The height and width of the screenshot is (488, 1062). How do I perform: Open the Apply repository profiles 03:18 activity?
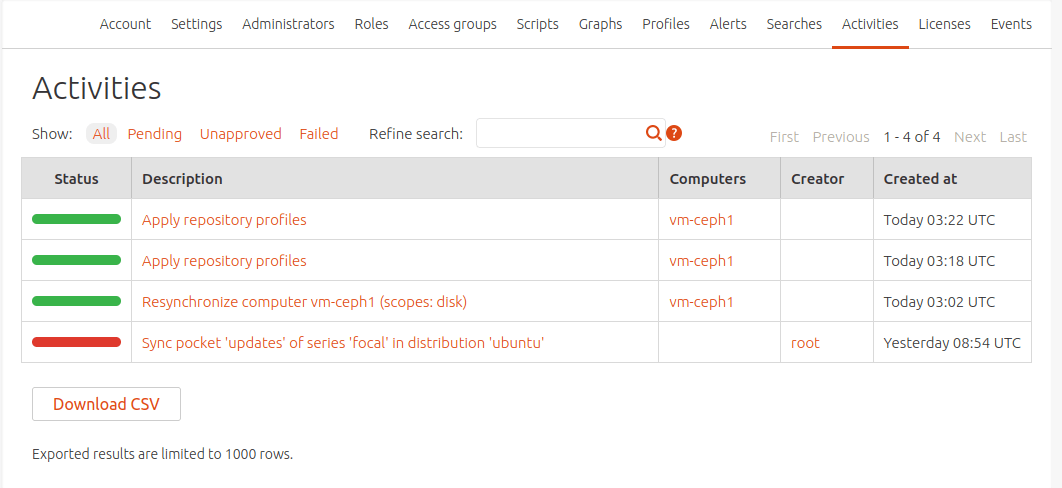coord(224,261)
